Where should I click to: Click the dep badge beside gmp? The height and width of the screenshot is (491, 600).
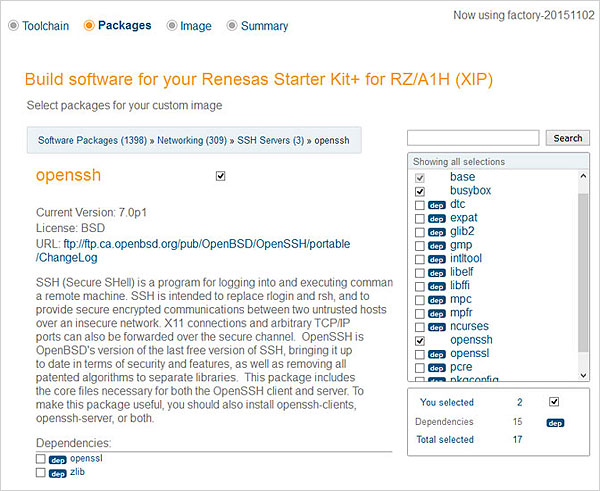(x=437, y=246)
